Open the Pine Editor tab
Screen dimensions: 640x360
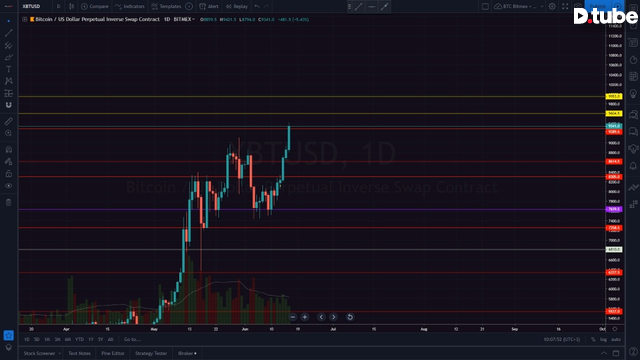(113, 353)
